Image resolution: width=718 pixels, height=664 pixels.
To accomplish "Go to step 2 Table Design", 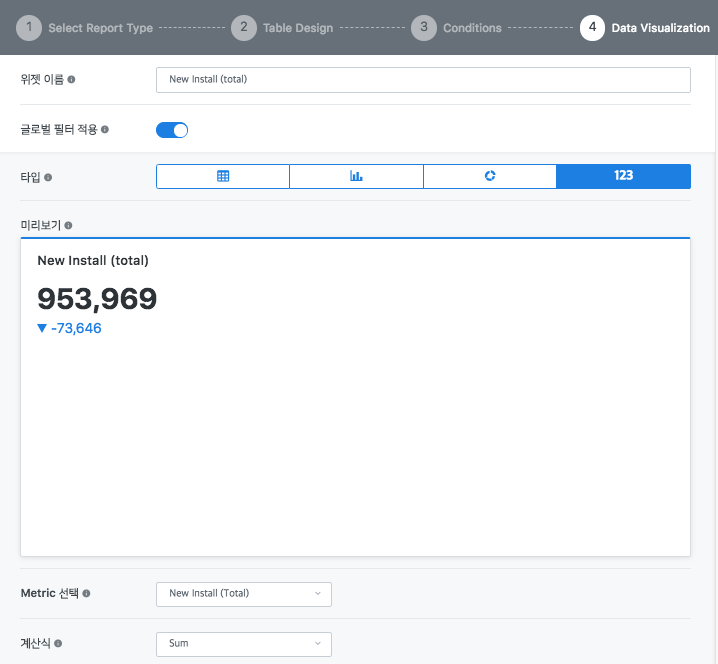I will [284, 27].
